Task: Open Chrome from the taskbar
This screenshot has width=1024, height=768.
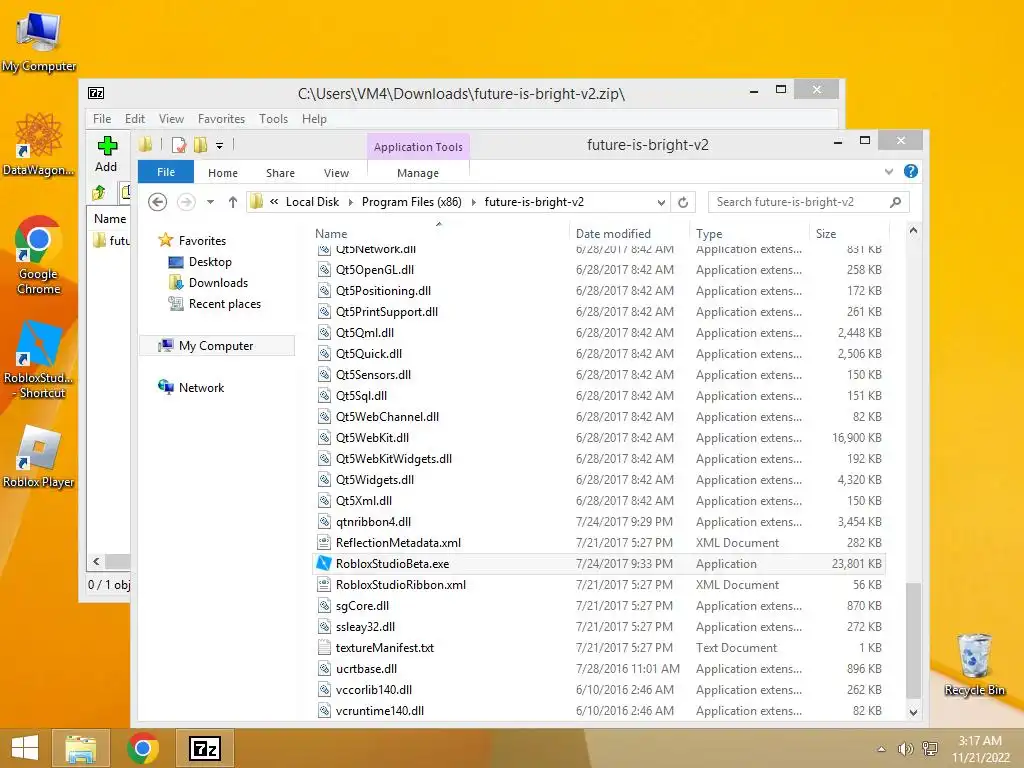Action: coord(142,748)
